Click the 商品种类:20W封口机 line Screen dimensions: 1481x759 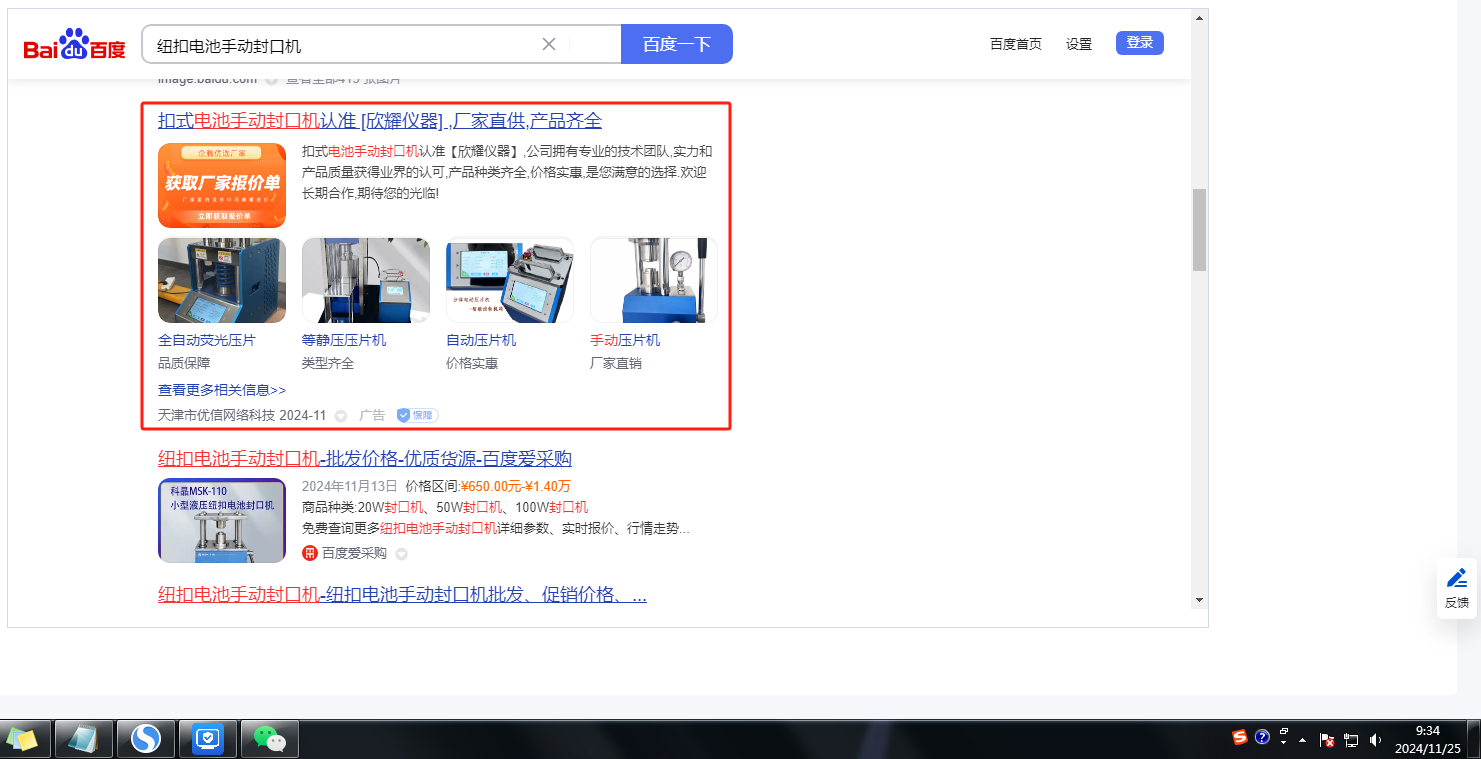pyautogui.click(x=445, y=507)
